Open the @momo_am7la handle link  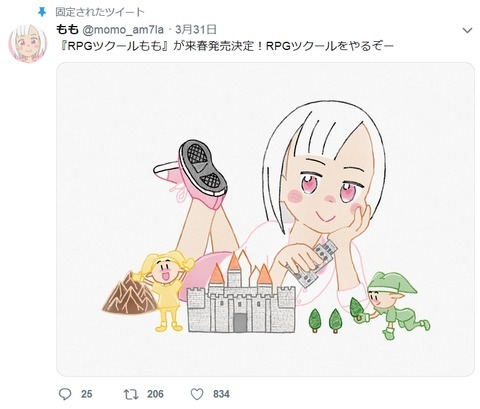coord(123,30)
